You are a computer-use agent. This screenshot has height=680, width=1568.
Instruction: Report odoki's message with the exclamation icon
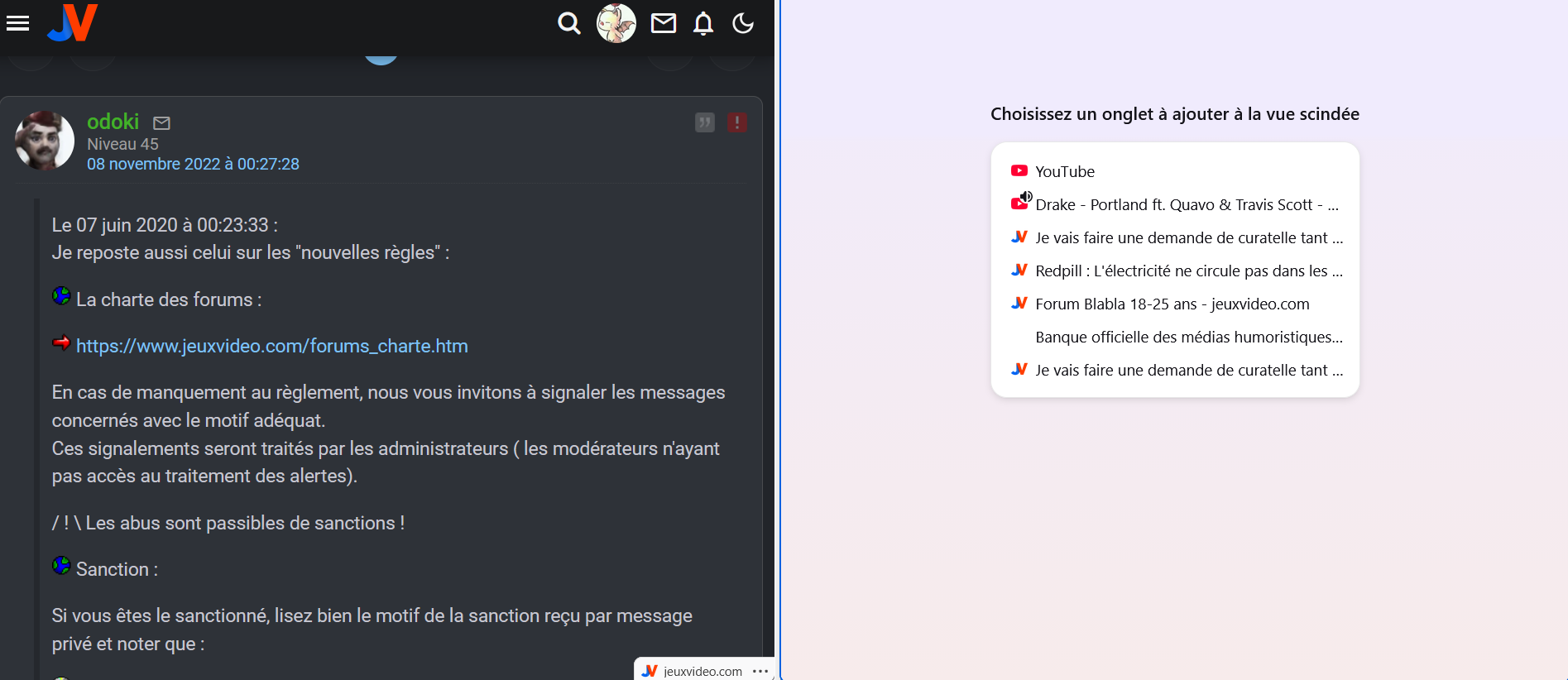pos(737,122)
